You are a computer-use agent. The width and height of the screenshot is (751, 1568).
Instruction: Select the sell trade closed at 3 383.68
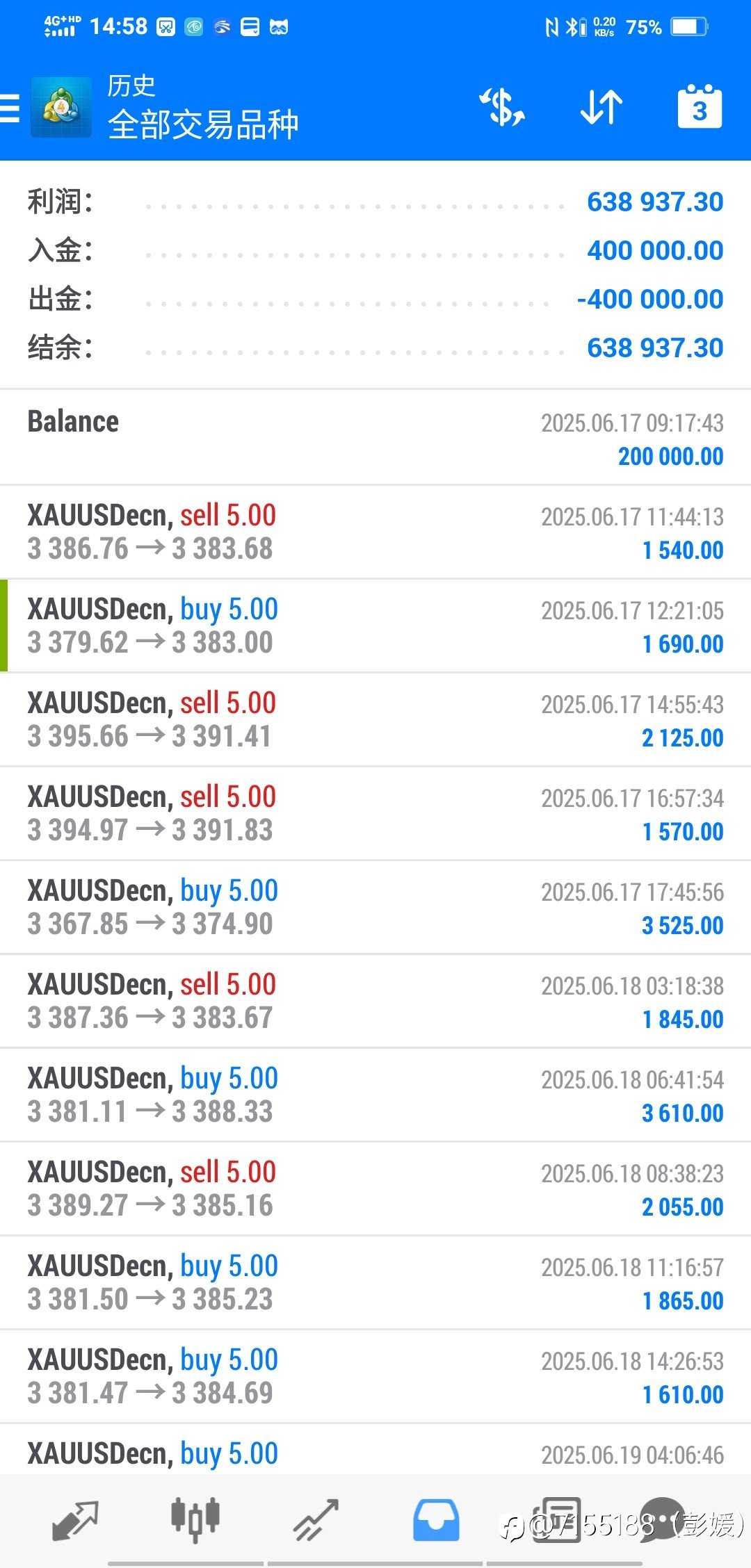(375, 532)
